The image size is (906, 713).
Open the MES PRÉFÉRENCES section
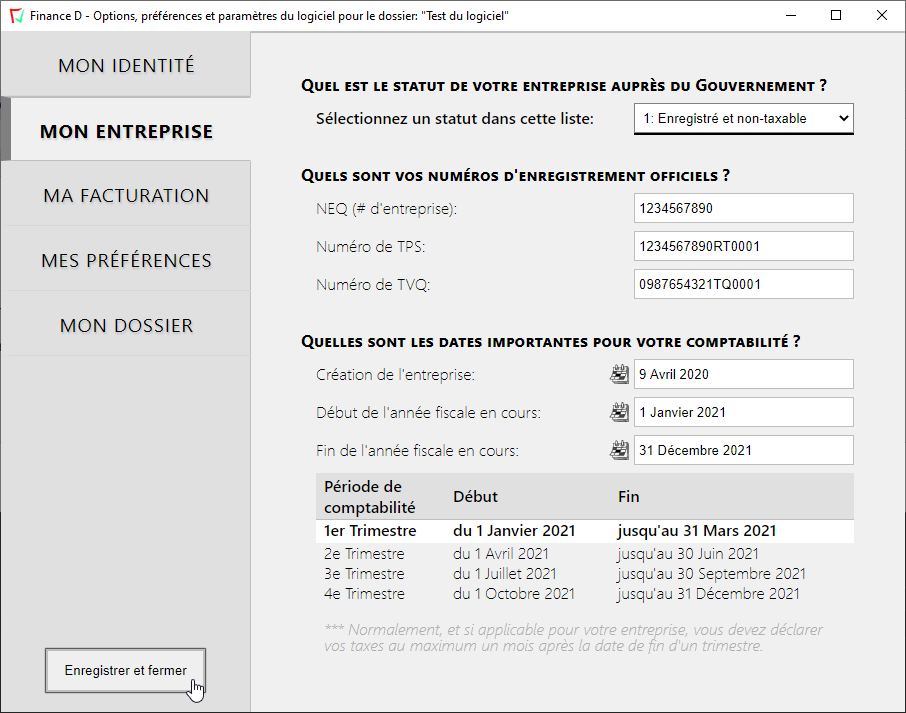(125, 259)
